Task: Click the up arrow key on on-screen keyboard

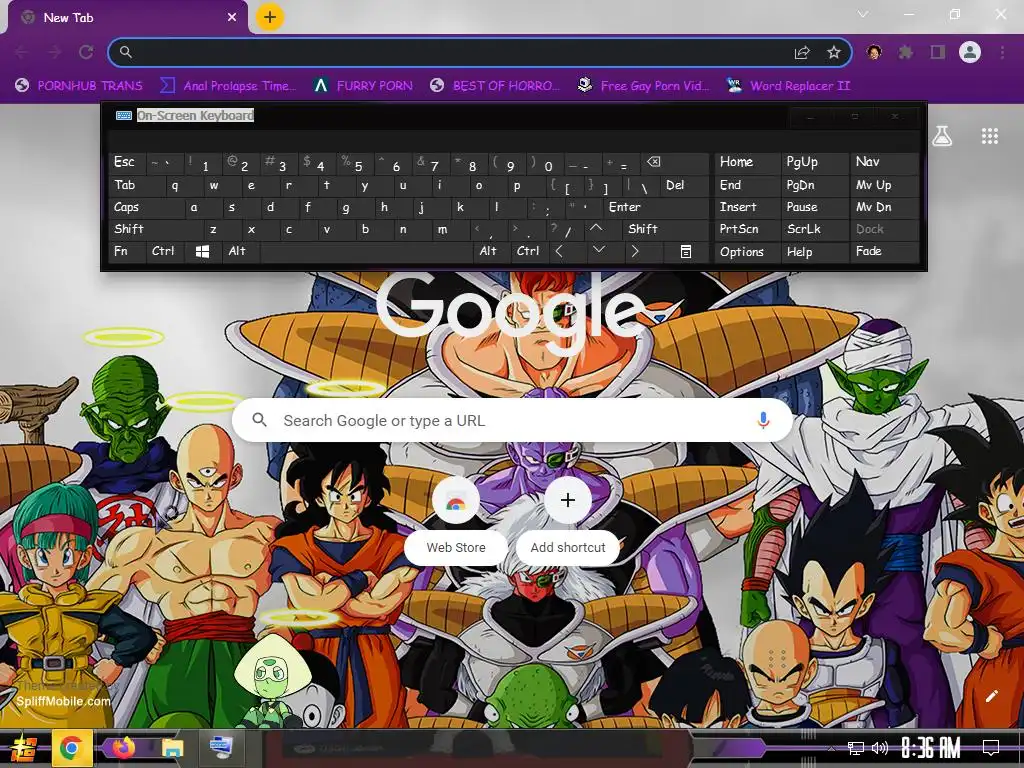Action: pyautogui.click(x=596, y=229)
